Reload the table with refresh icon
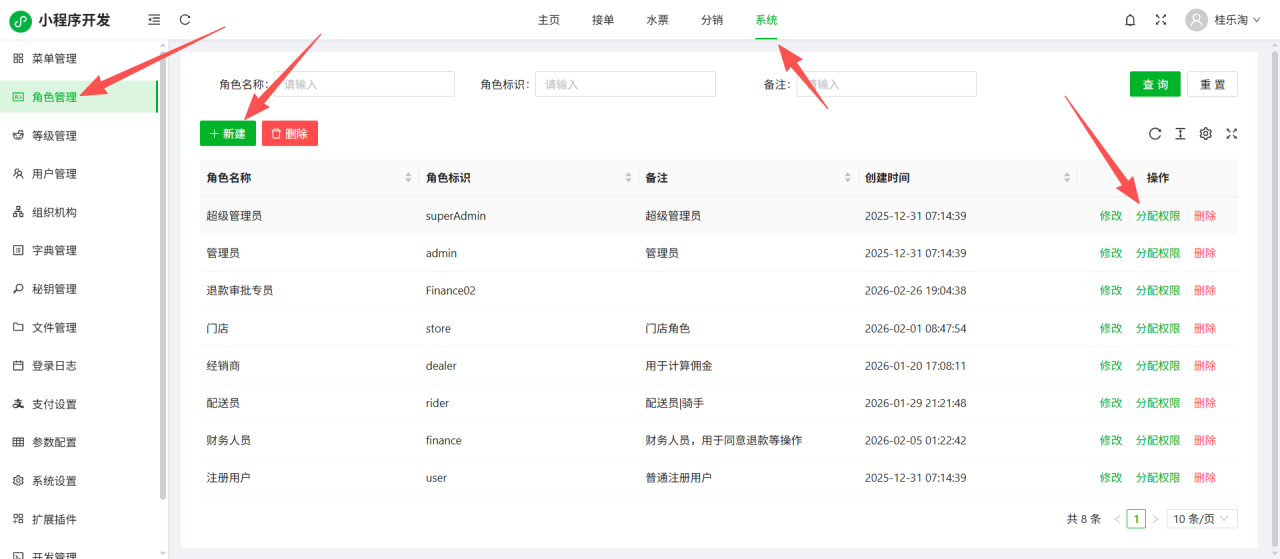 click(1155, 134)
